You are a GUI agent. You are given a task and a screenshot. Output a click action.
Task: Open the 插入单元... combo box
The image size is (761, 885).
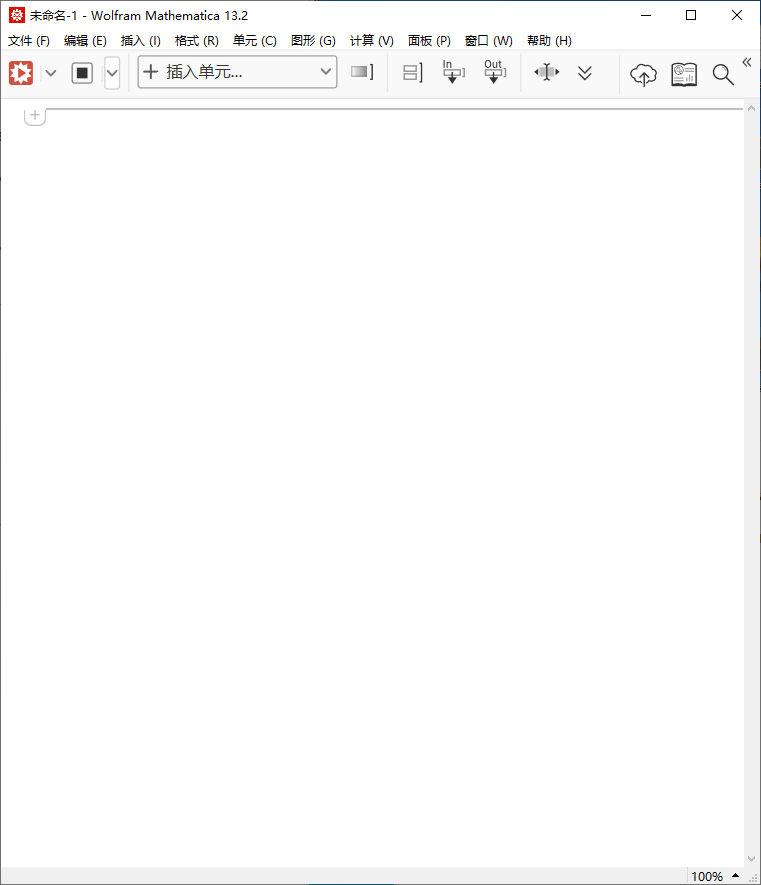(x=238, y=72)
